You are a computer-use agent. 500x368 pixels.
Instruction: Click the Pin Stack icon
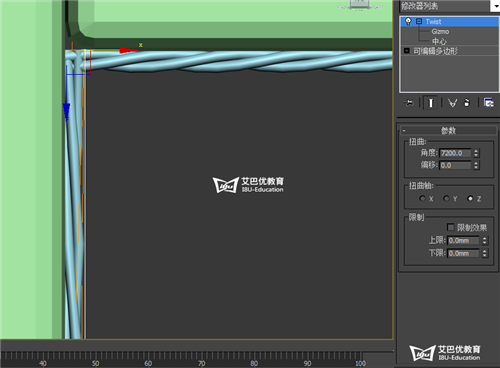click(x=409, y=103)
